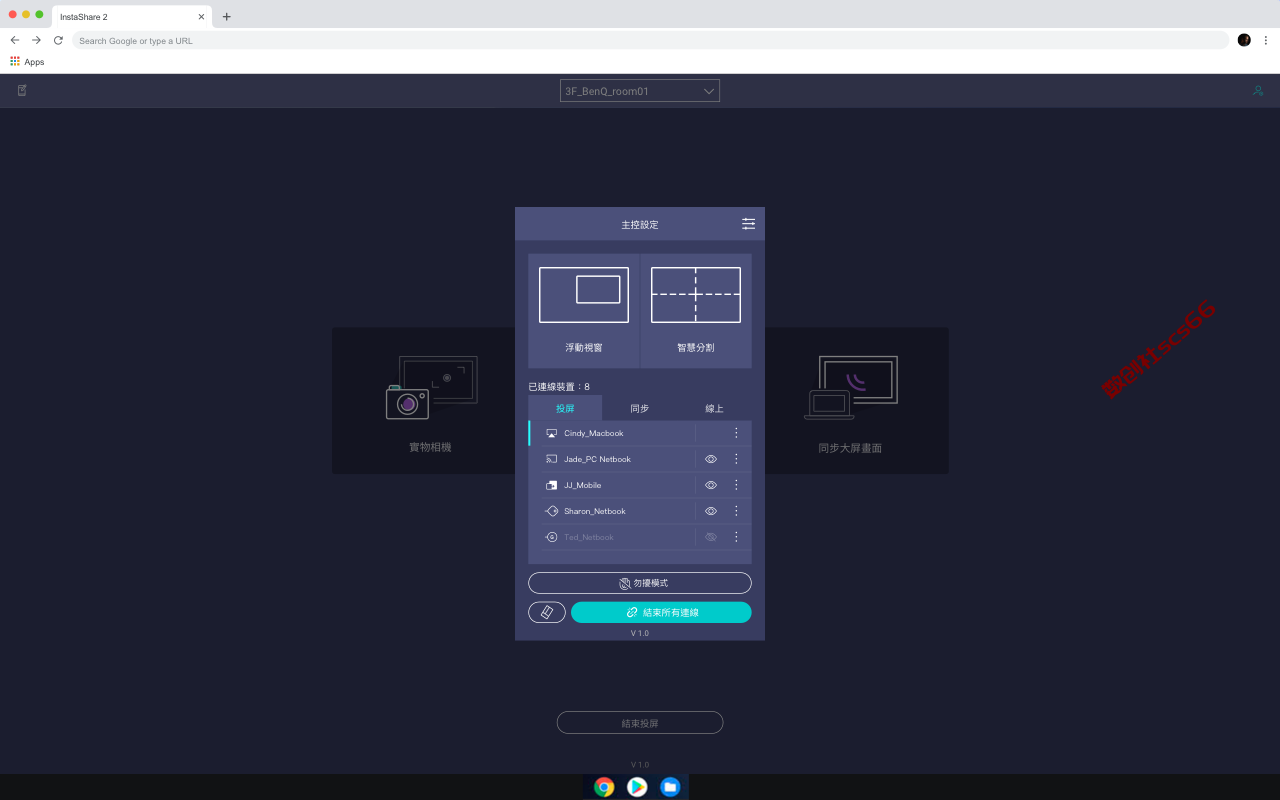
Task: Open the 同步大屏畫面 sync screen tile
Action: coord(856,400)
